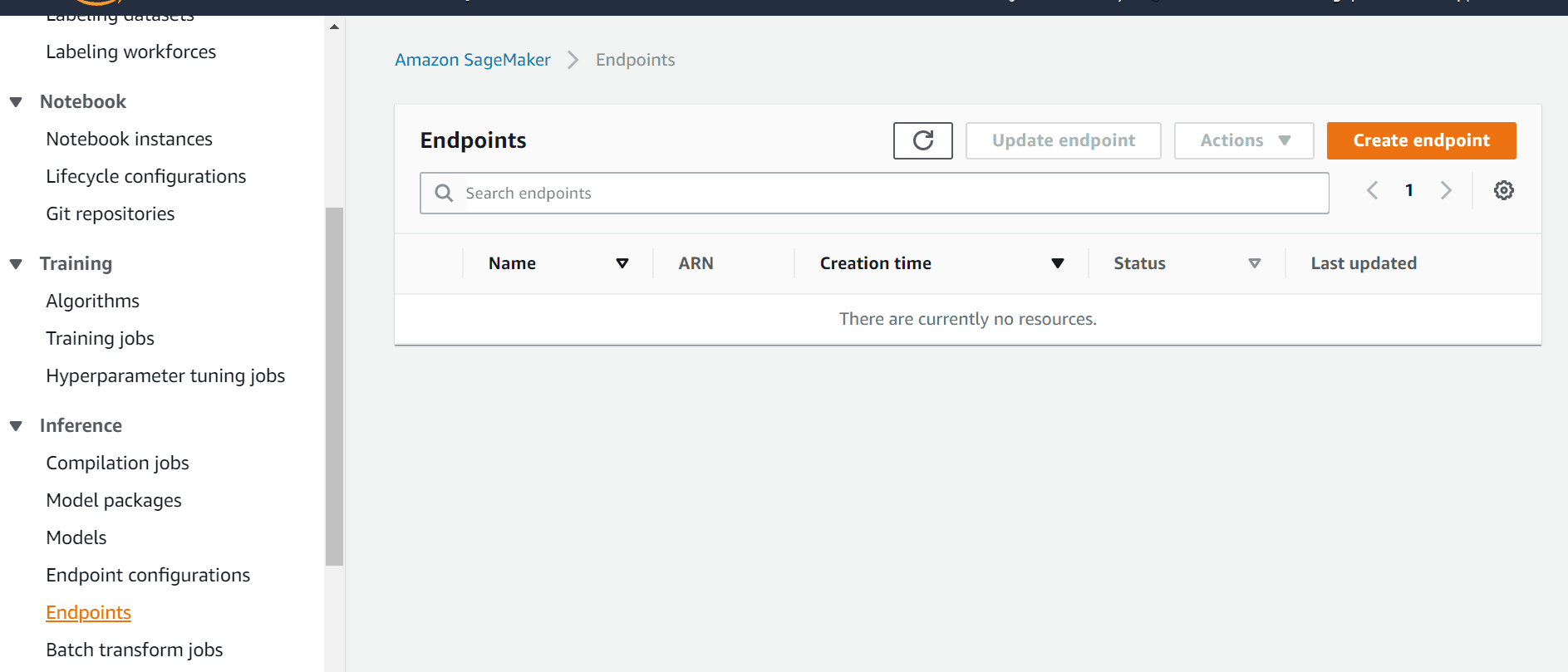Collapse the Training section
Image resolution: width=1568 pixels, height=672 pixels.
click(16, 264)
